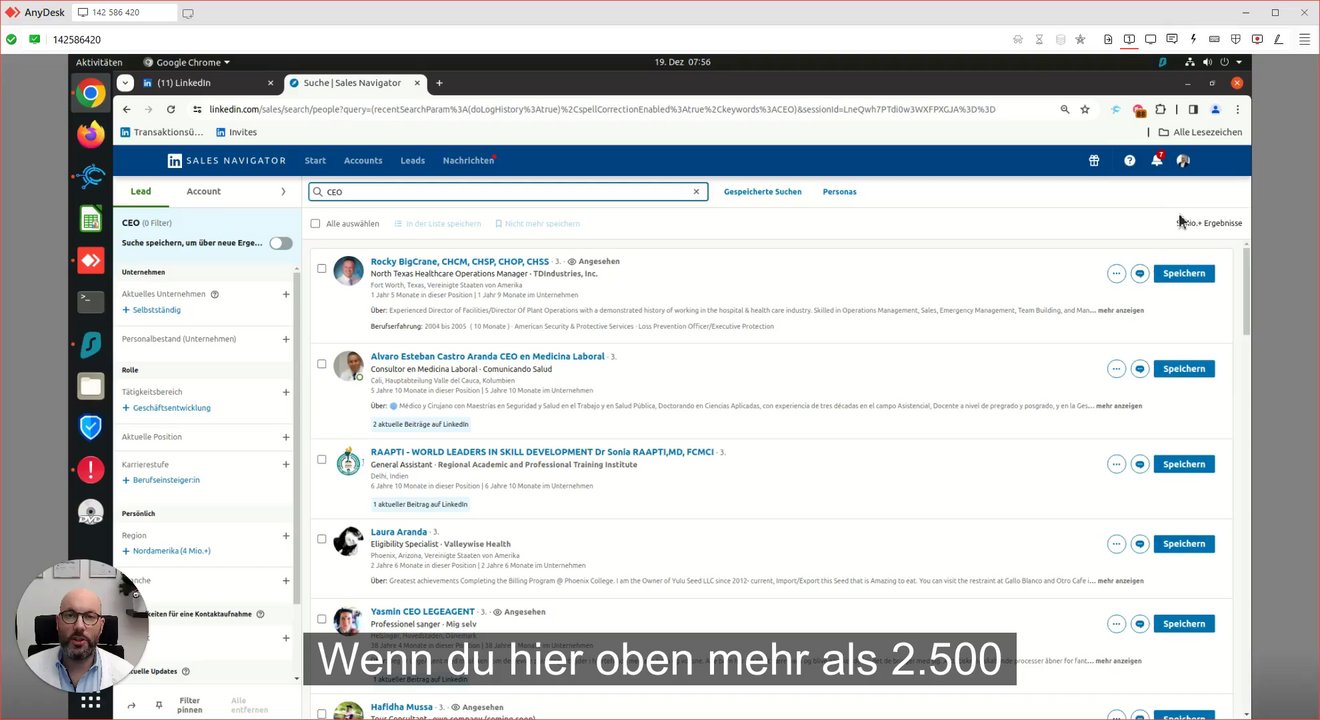Expand the 'Aktuelles Unternehmen' filter

286,294
